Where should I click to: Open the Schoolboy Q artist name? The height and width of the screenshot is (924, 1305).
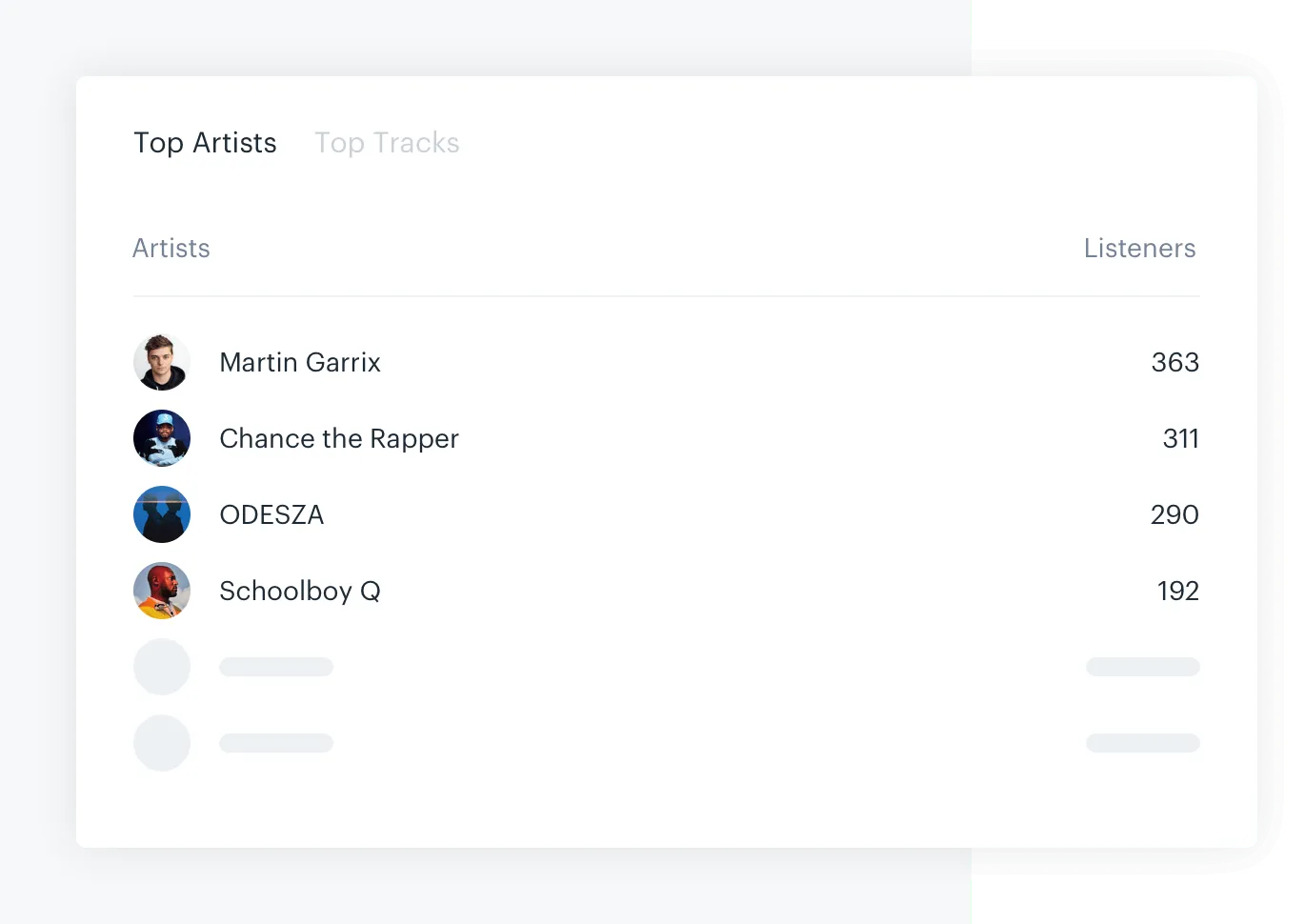tap(300, 591)
